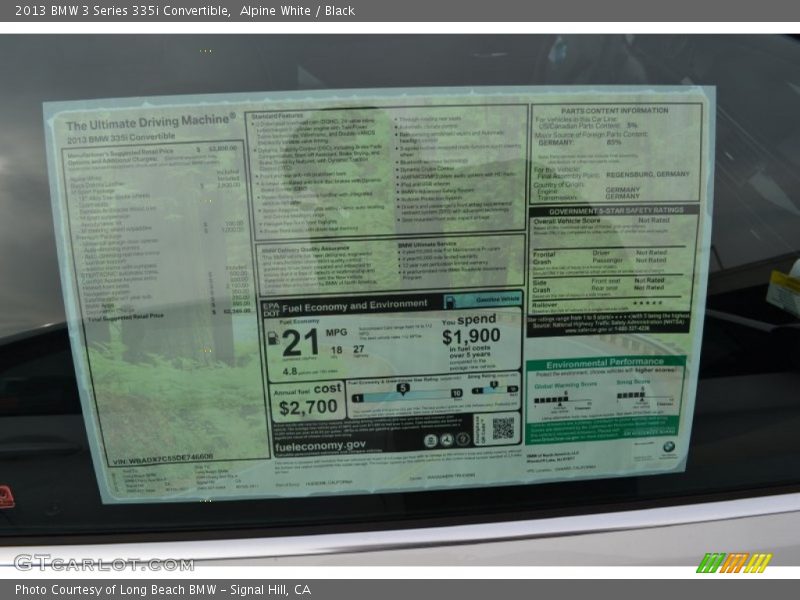Viewport: 800px width, 600px height.
Task: Click The Ultimate Driving Machine heading
Action: pyautogui.click(x=151, y=123)
